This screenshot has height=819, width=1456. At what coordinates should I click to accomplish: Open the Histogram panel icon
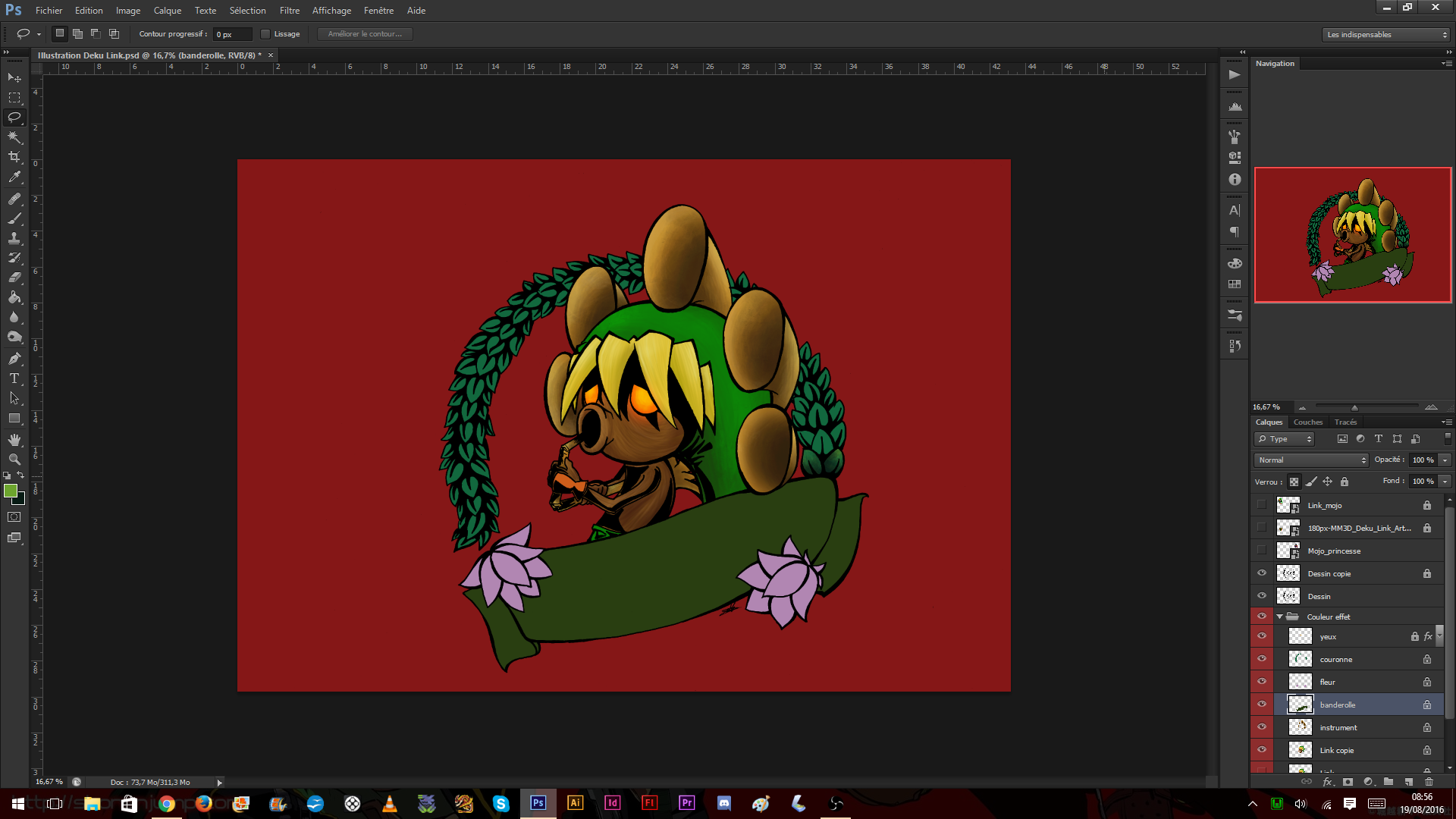point(1234,106)
